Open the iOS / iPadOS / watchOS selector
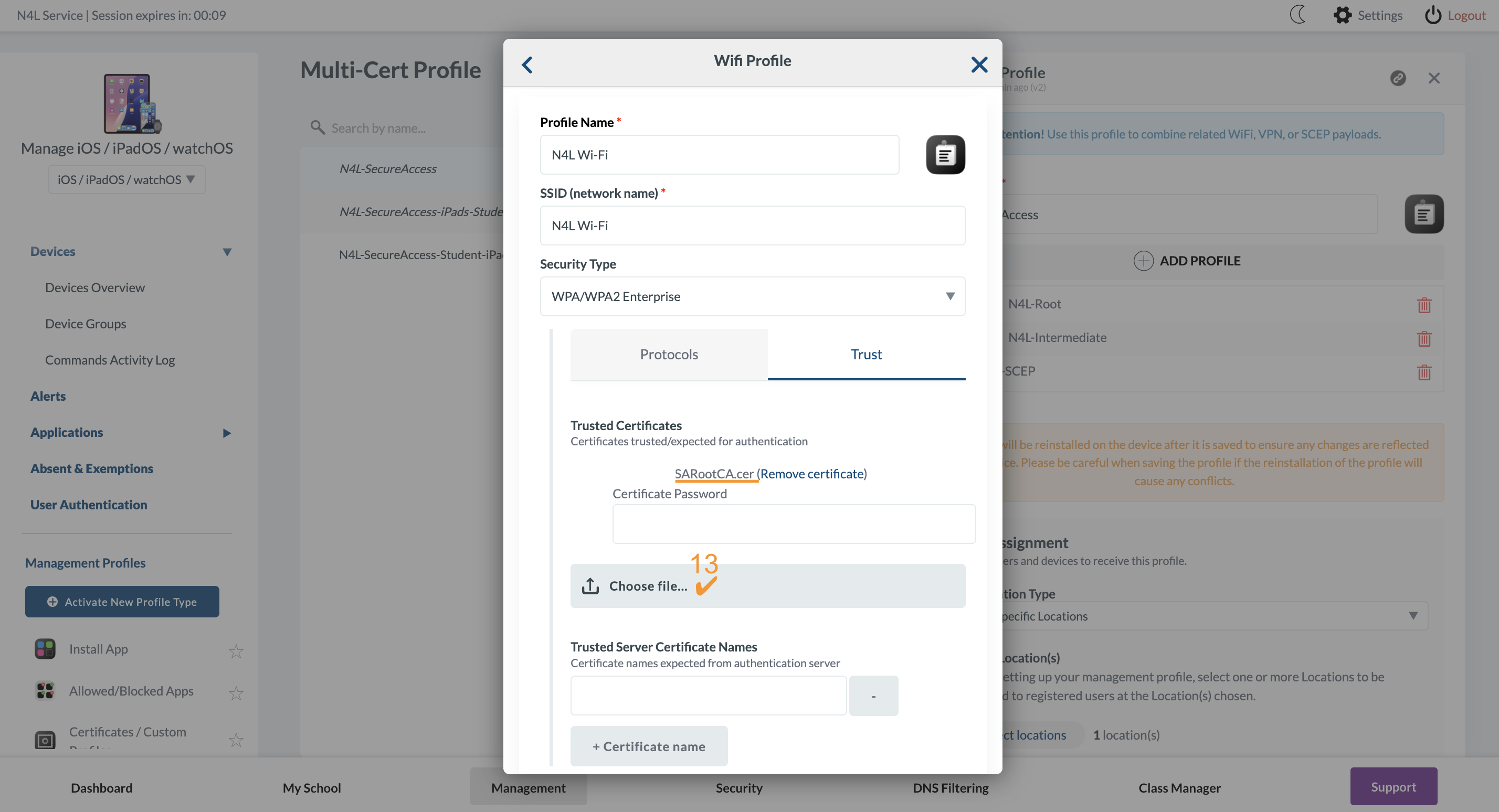Image resolution: width=1499 pixels, height=812 pixels. [x=126, y=179]
